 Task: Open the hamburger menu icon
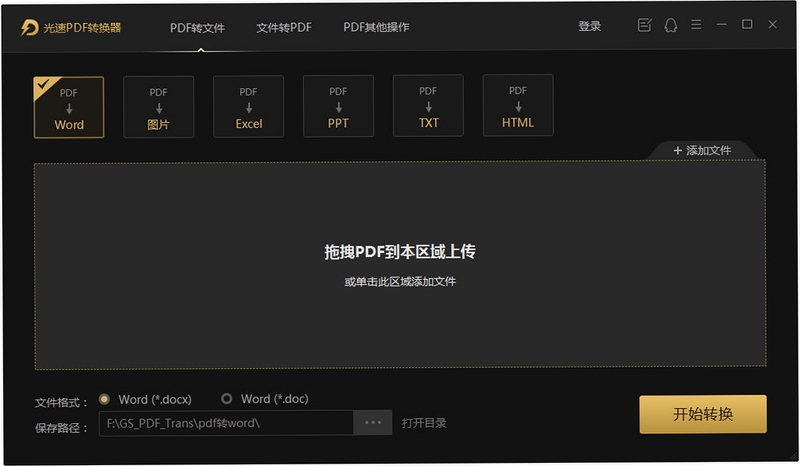(x=696, y=24)
